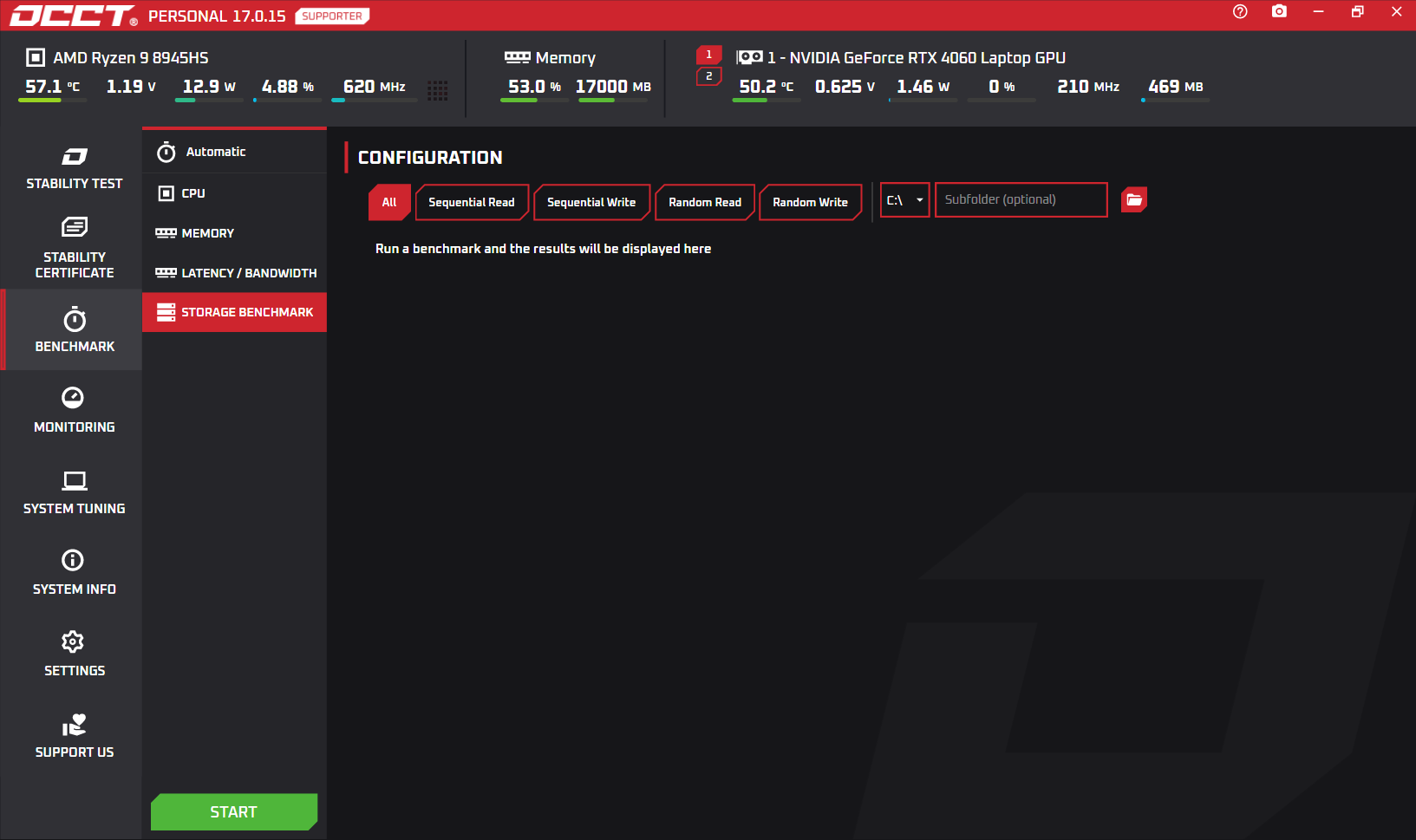Toggle the Sequential Write test

pos(591,202)
